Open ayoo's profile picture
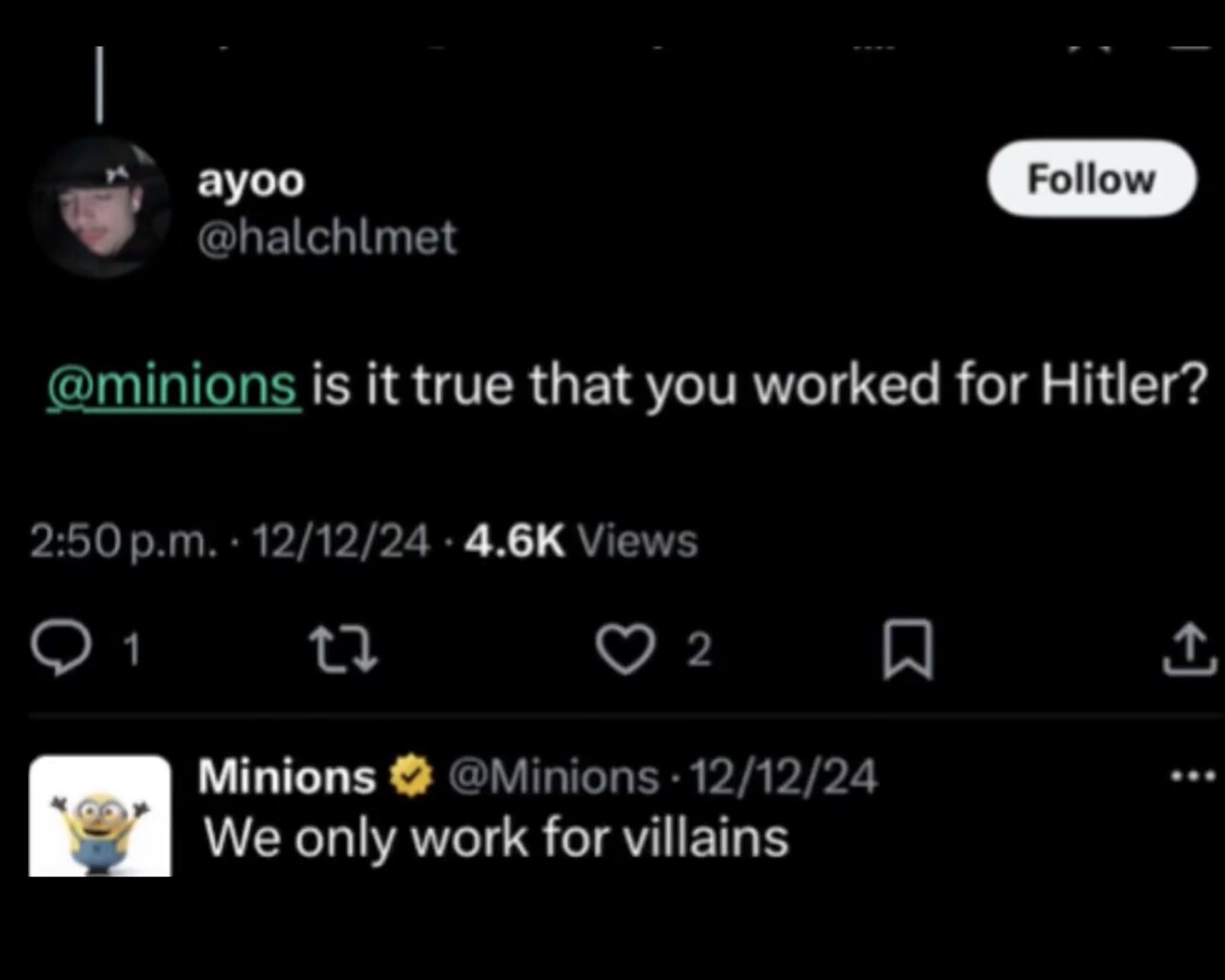The image size is (1225, 980). pos(100,208)
